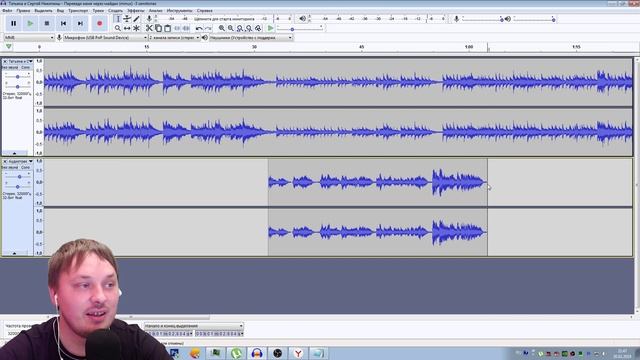Open the Микрофон recording device dropdown
The height and width of the screenshot is (360, 640).
coord(105,38)
